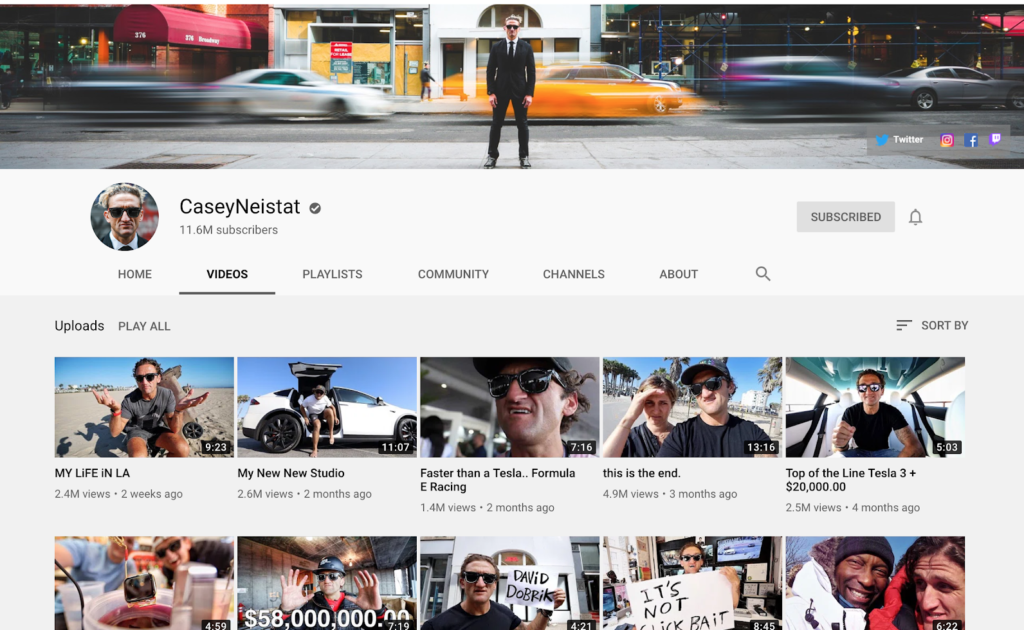The width and height of the screenshot is (1024, 630).
Task: Click the PLAY ALL link
Action: [x=144, y=326]
